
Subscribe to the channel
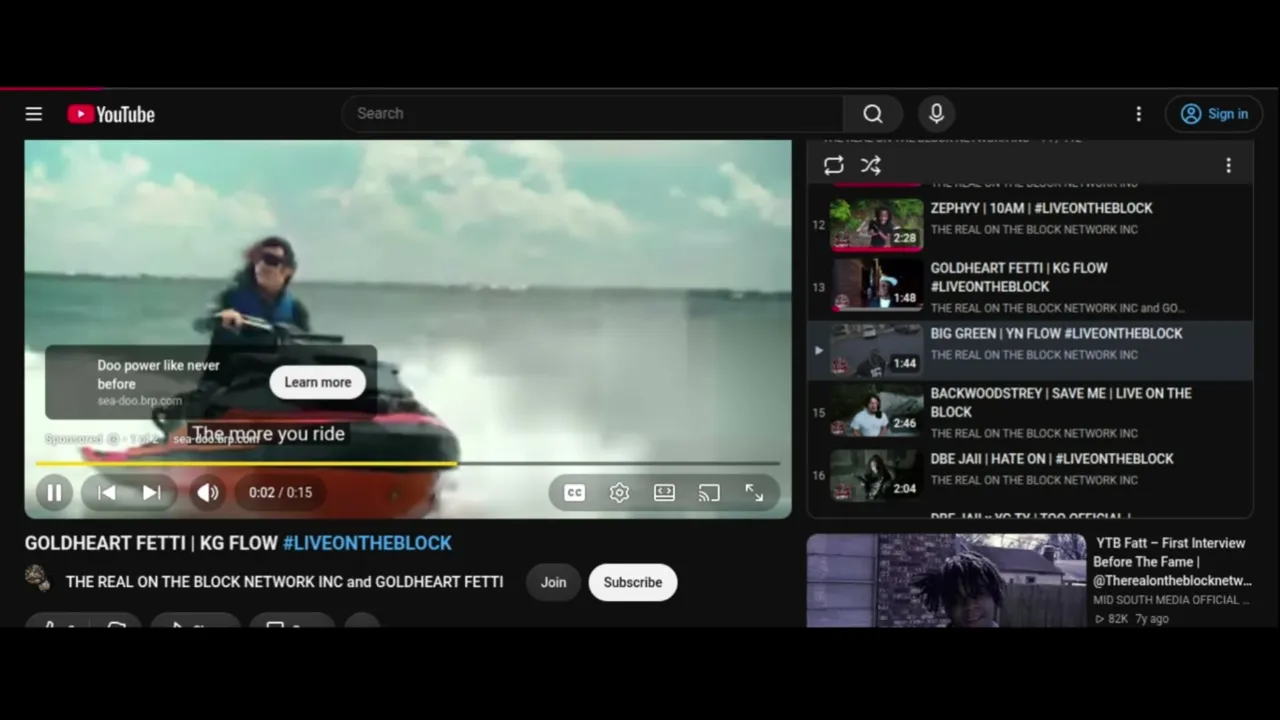point(633,582)
